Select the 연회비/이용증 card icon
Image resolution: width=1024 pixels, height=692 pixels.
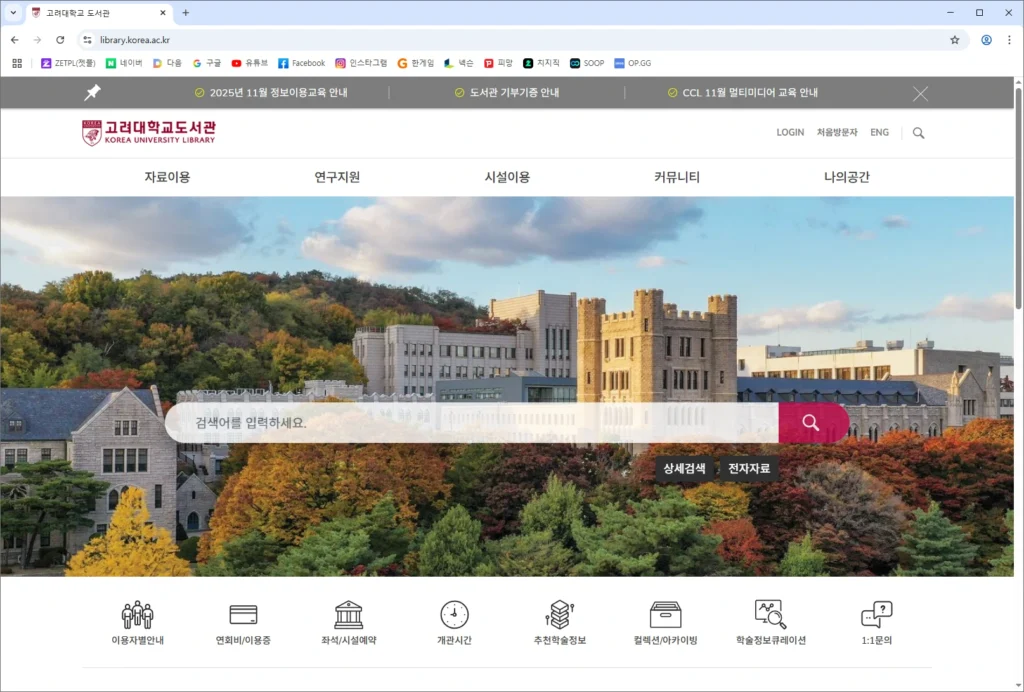point(243,613)
